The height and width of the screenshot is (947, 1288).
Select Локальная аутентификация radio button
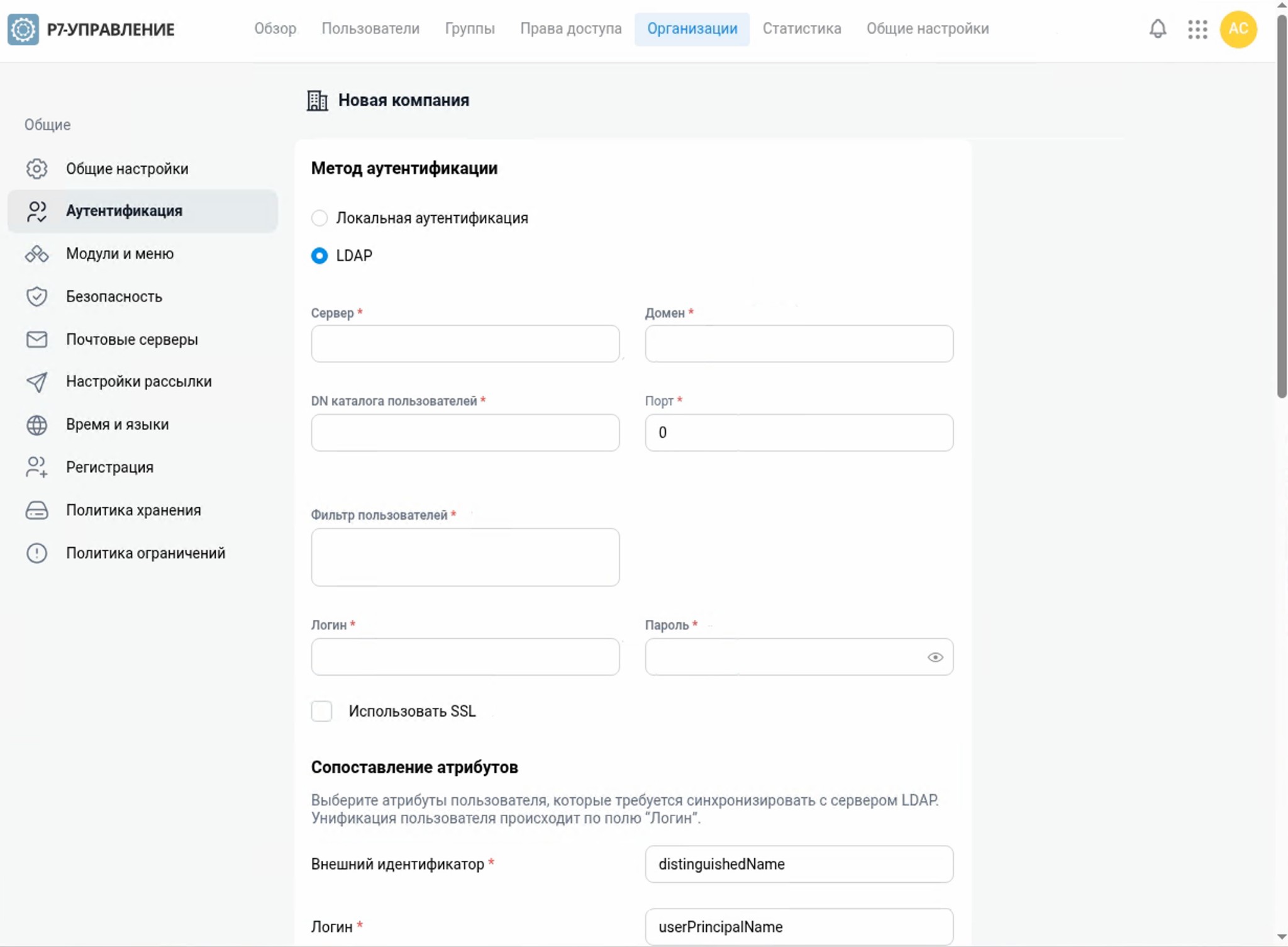tap(319, 218)
